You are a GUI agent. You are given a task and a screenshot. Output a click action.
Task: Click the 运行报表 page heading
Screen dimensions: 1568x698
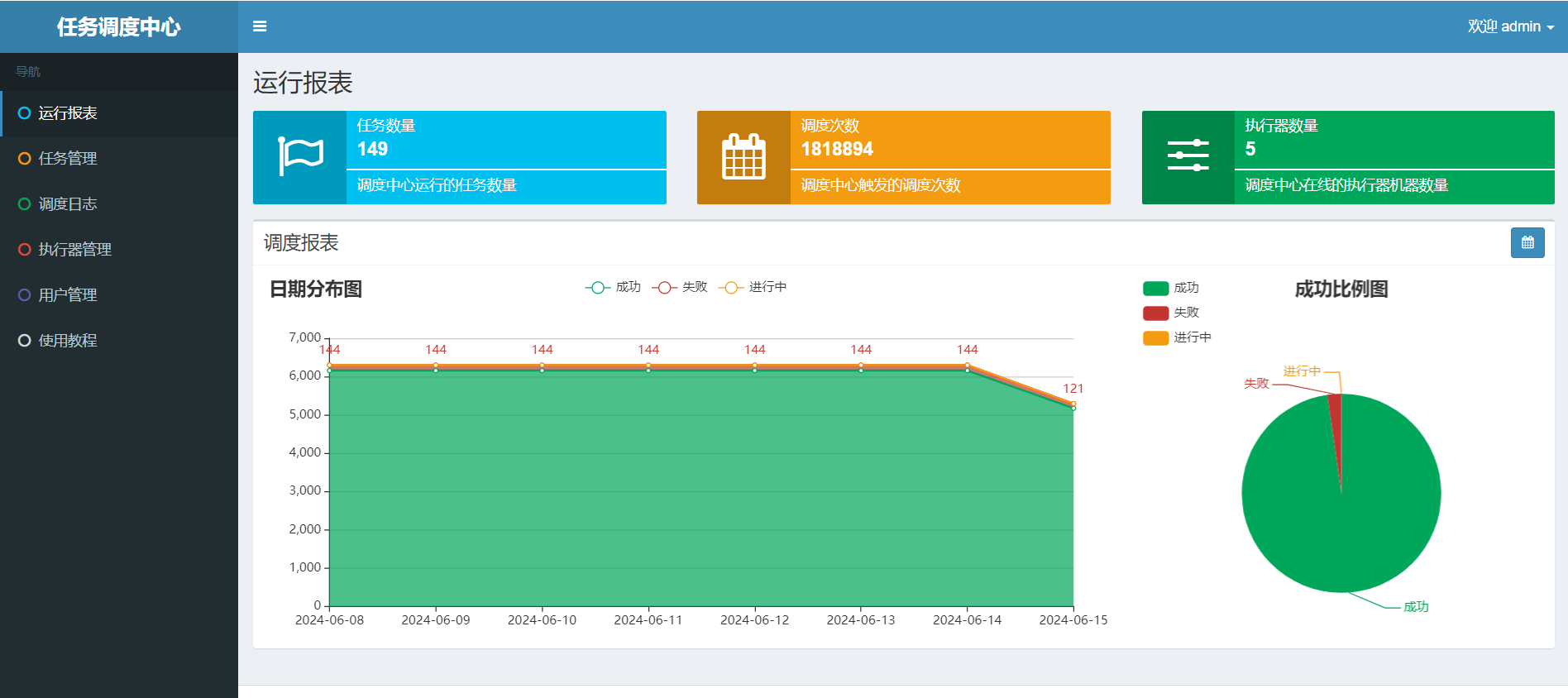click(303, 83)
